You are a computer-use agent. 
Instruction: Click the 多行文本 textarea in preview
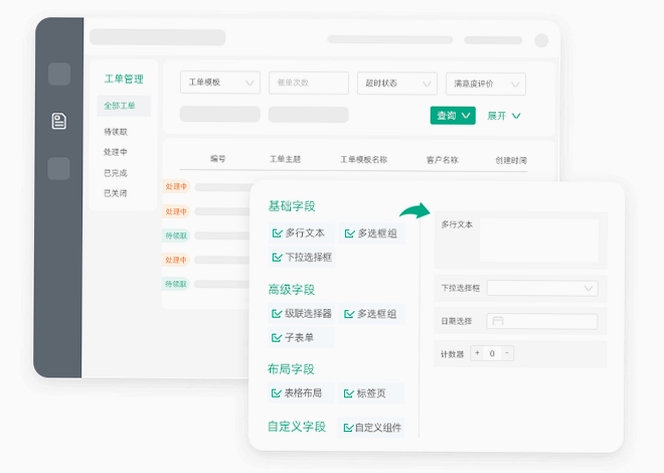pos(539,240)
